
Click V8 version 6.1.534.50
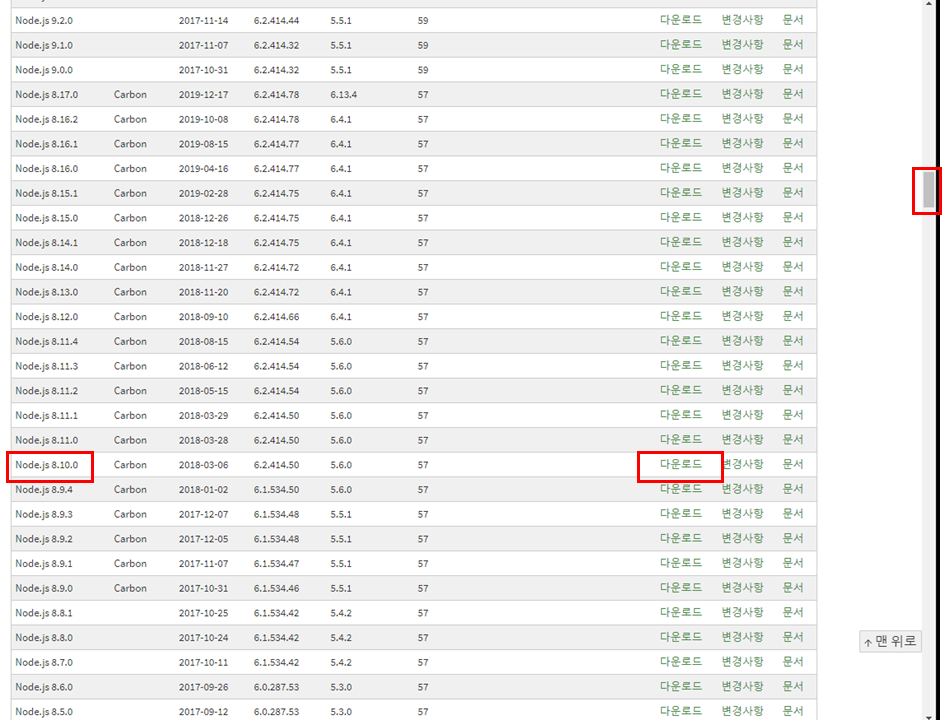coord(276,490)
